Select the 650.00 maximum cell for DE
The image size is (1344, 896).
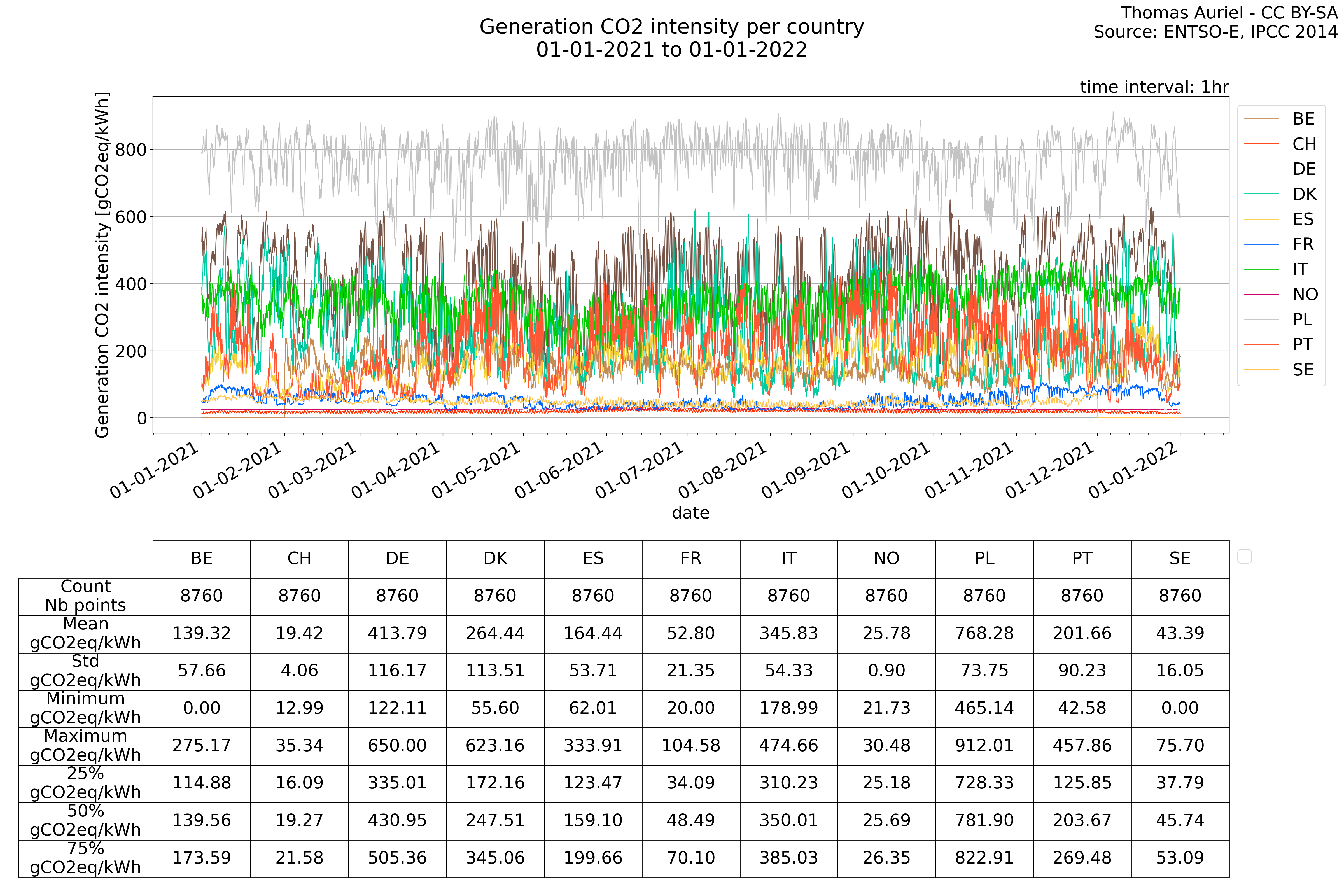point(397,745)
